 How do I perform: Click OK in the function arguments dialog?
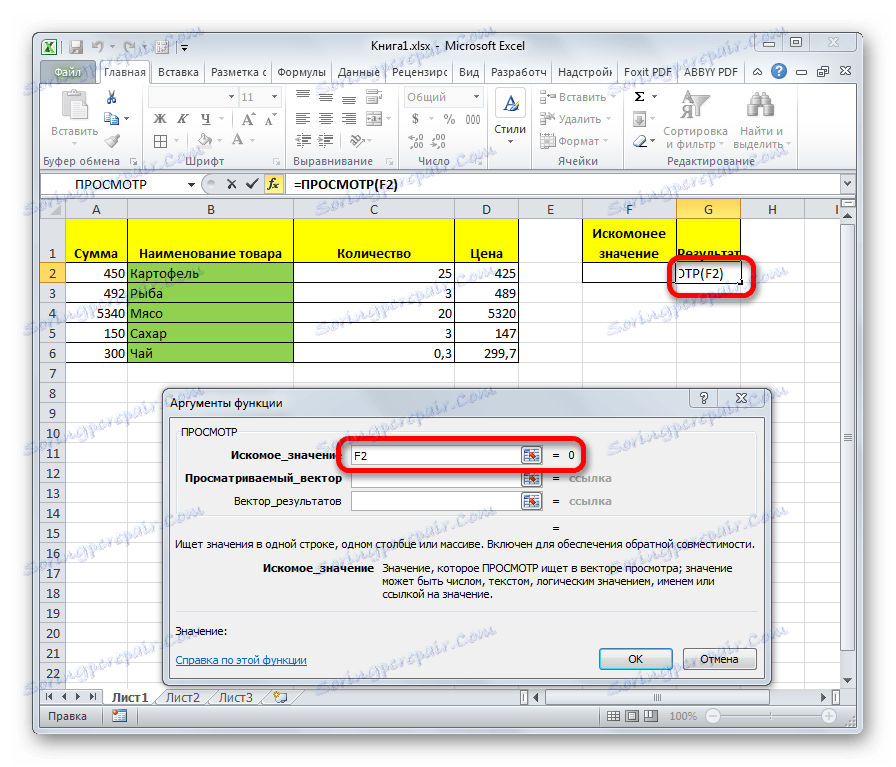tap(635, 659)
